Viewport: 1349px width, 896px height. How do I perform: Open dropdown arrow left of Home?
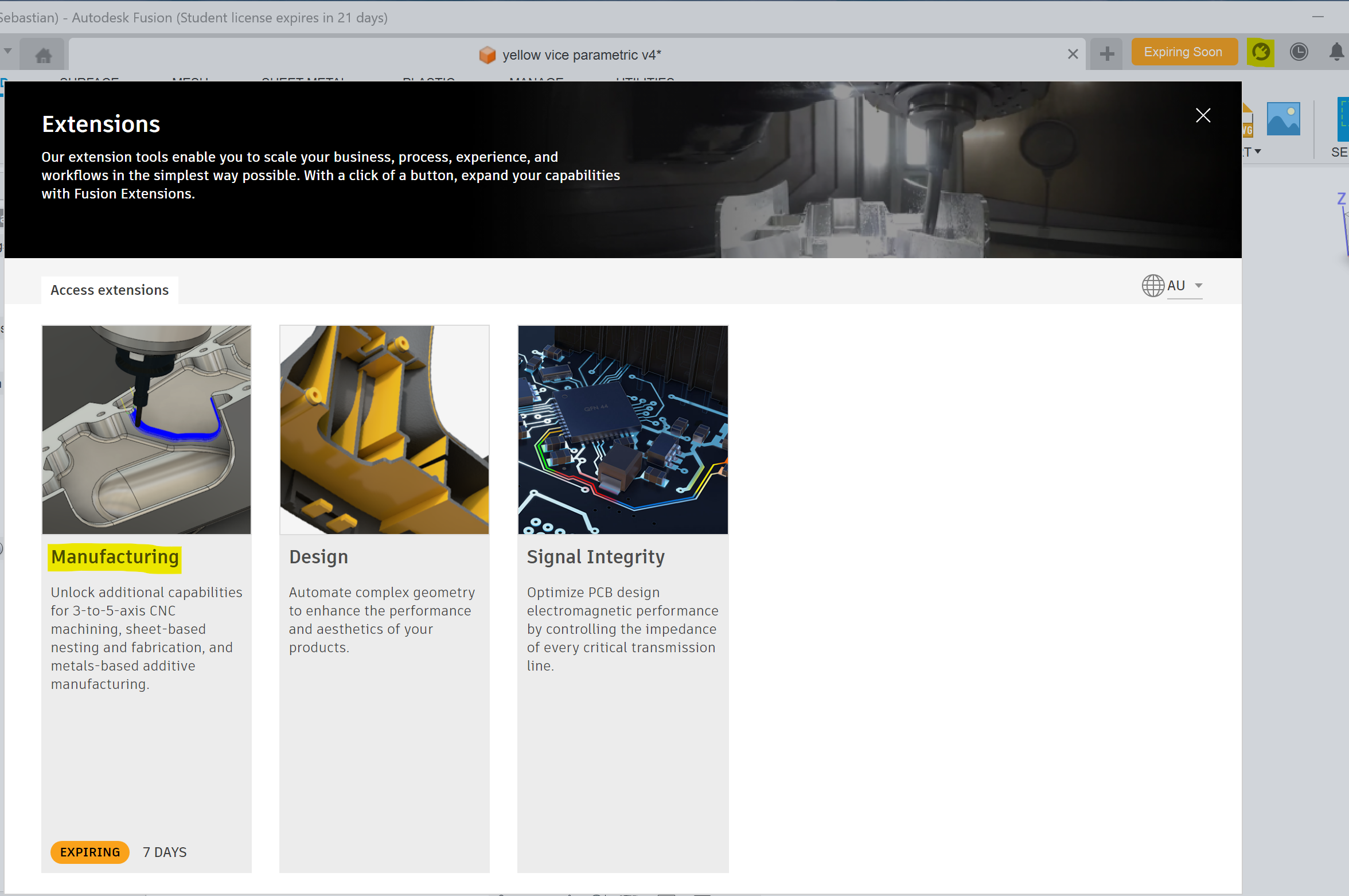pos(8,51)
